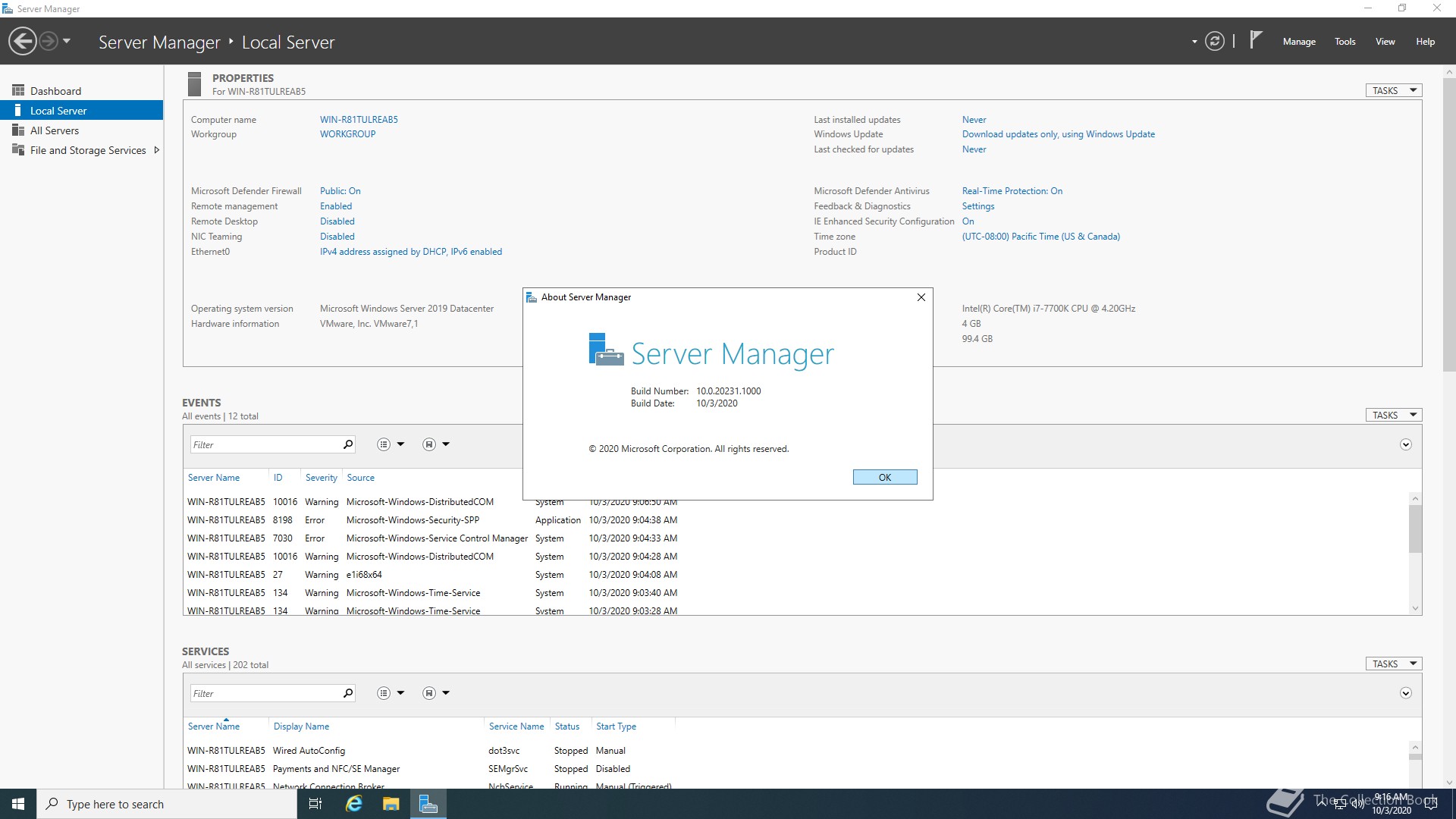Click the refresh icon in header
The width and height of the screenshot is (1456, 819).
pyautogui.click(x=1215, y=42)
